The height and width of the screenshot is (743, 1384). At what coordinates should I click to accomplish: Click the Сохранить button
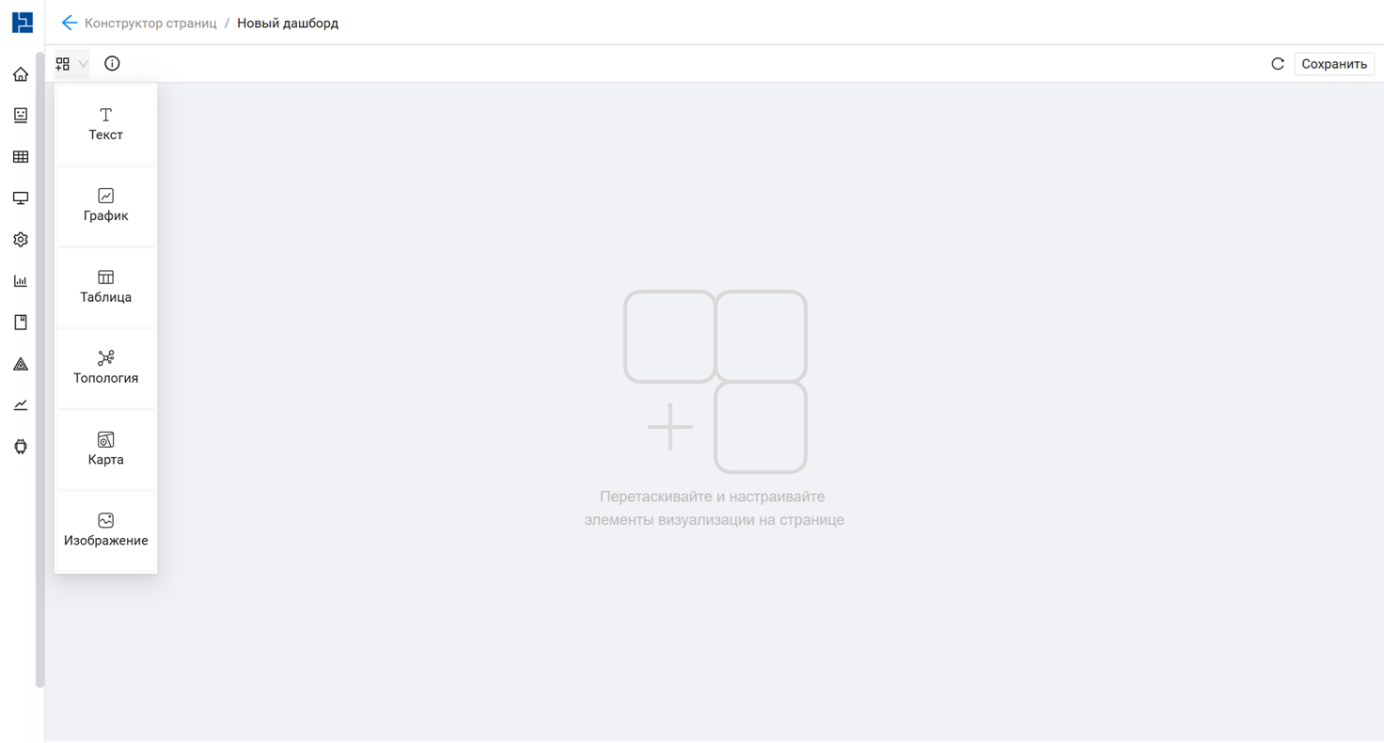tap(1333, 64)
